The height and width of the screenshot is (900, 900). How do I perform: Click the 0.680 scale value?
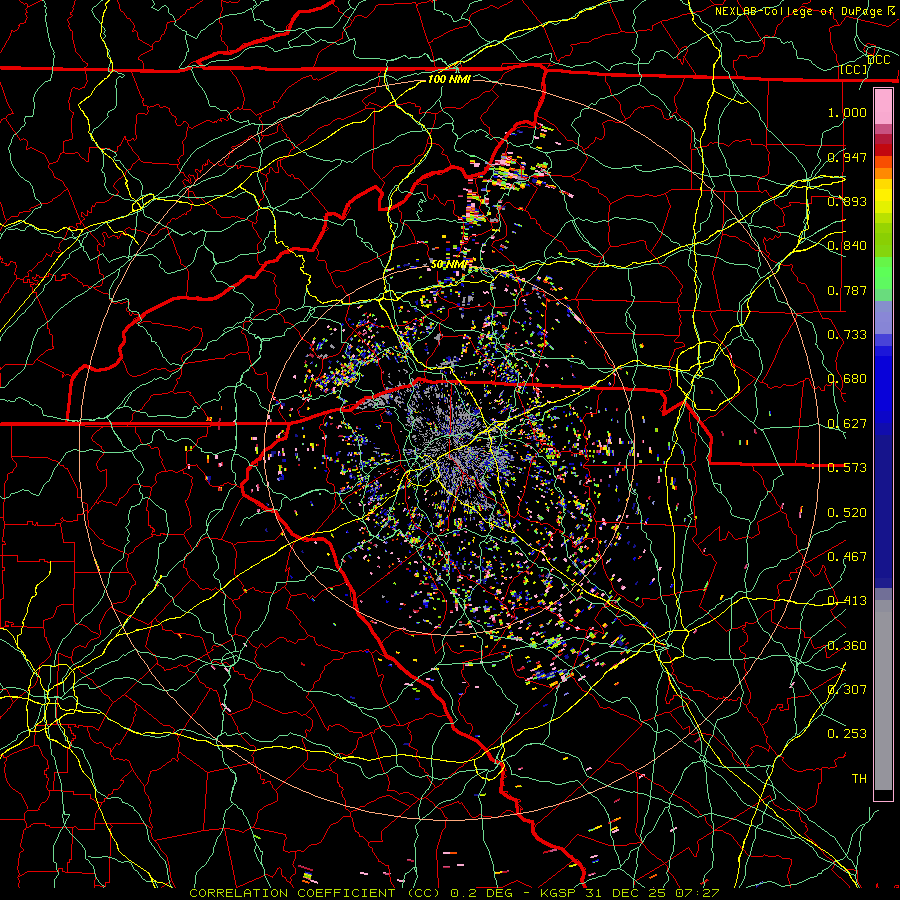click(x=847, y=379)
